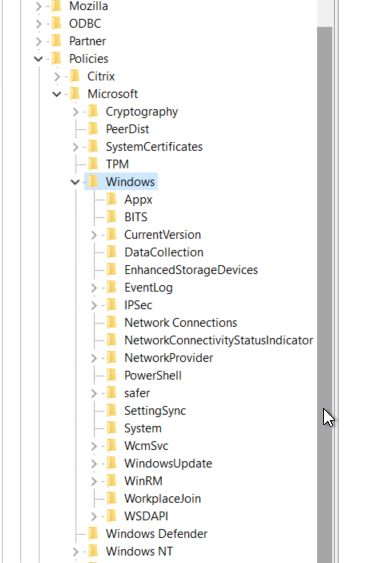Select the SettingSync registry key
The image size is (368, 563).
tap(155, 410)
